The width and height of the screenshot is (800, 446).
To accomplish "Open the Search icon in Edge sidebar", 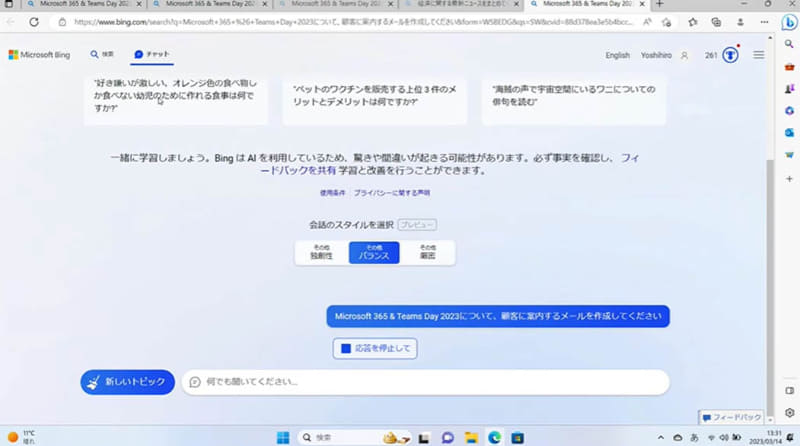I will (789, 44).
